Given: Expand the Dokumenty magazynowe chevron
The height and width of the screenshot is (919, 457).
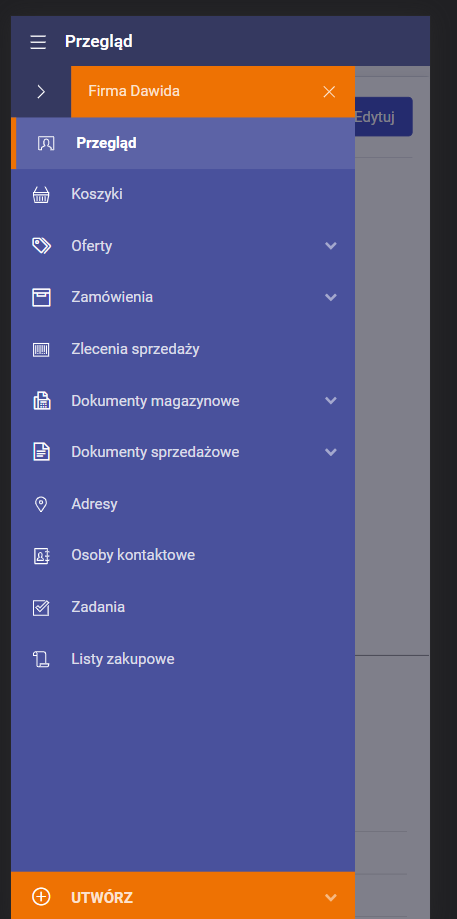Looking at the screenshot, I should [x=331, y=400].
